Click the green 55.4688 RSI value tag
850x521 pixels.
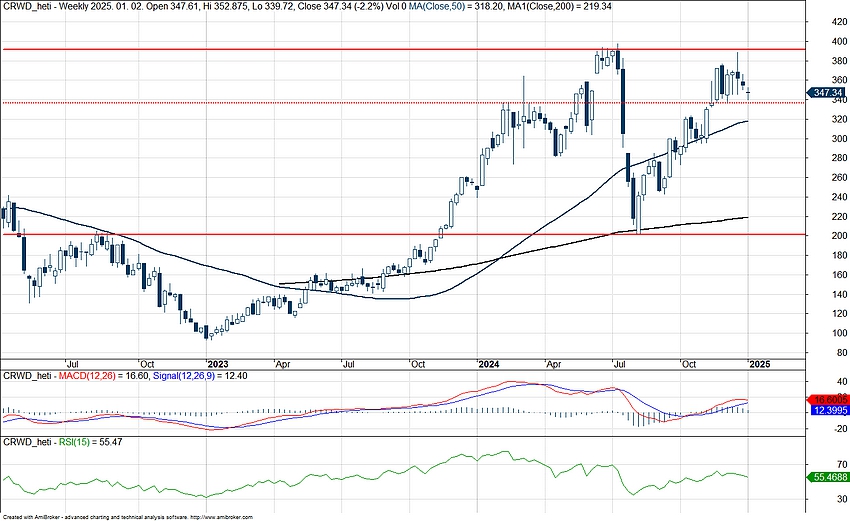click(x=828, y=477)
